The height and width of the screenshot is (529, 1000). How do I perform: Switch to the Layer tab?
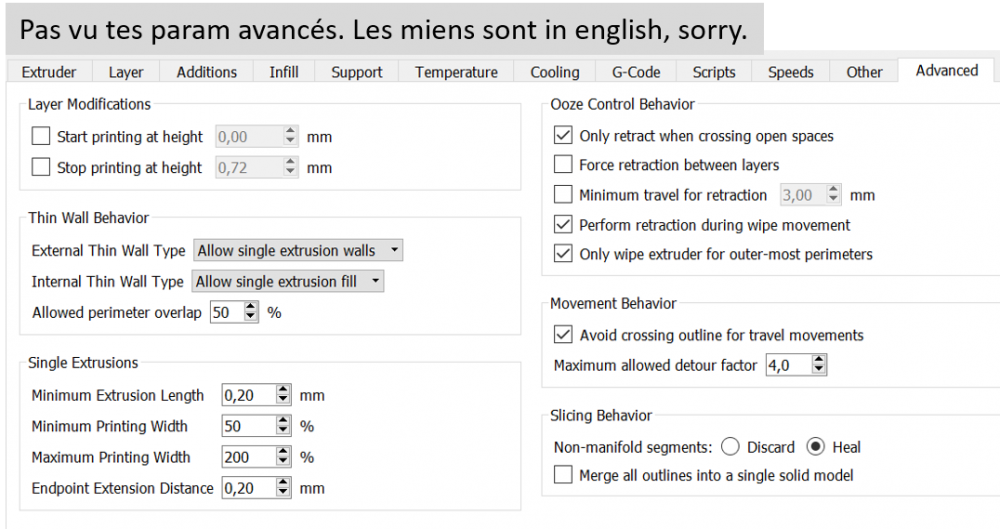[x=126, y=72]
